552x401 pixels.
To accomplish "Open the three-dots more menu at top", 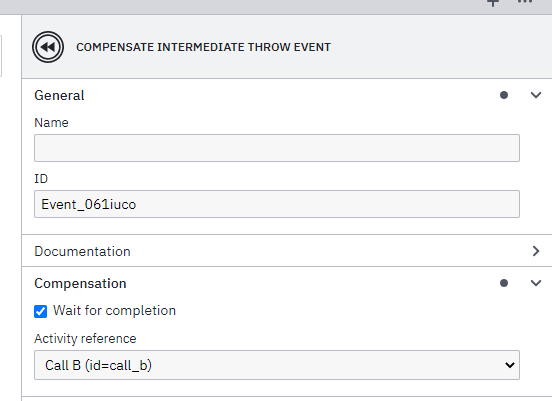I will [525, 2].
